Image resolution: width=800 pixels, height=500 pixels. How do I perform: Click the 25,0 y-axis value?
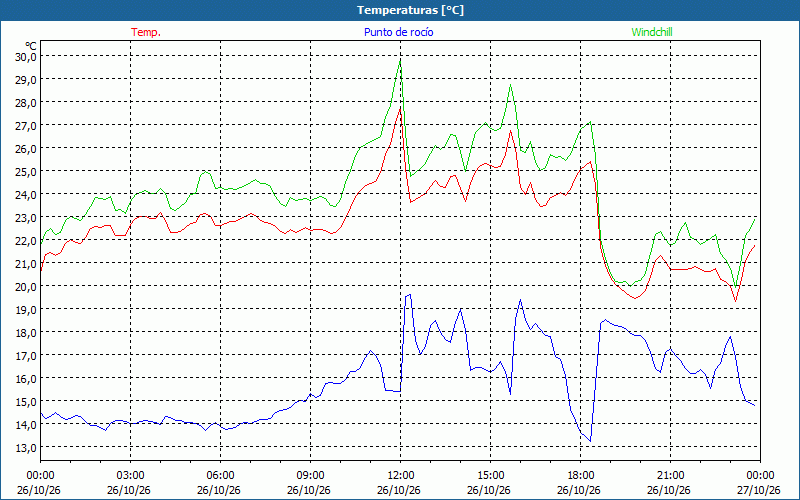coord(25,171)
